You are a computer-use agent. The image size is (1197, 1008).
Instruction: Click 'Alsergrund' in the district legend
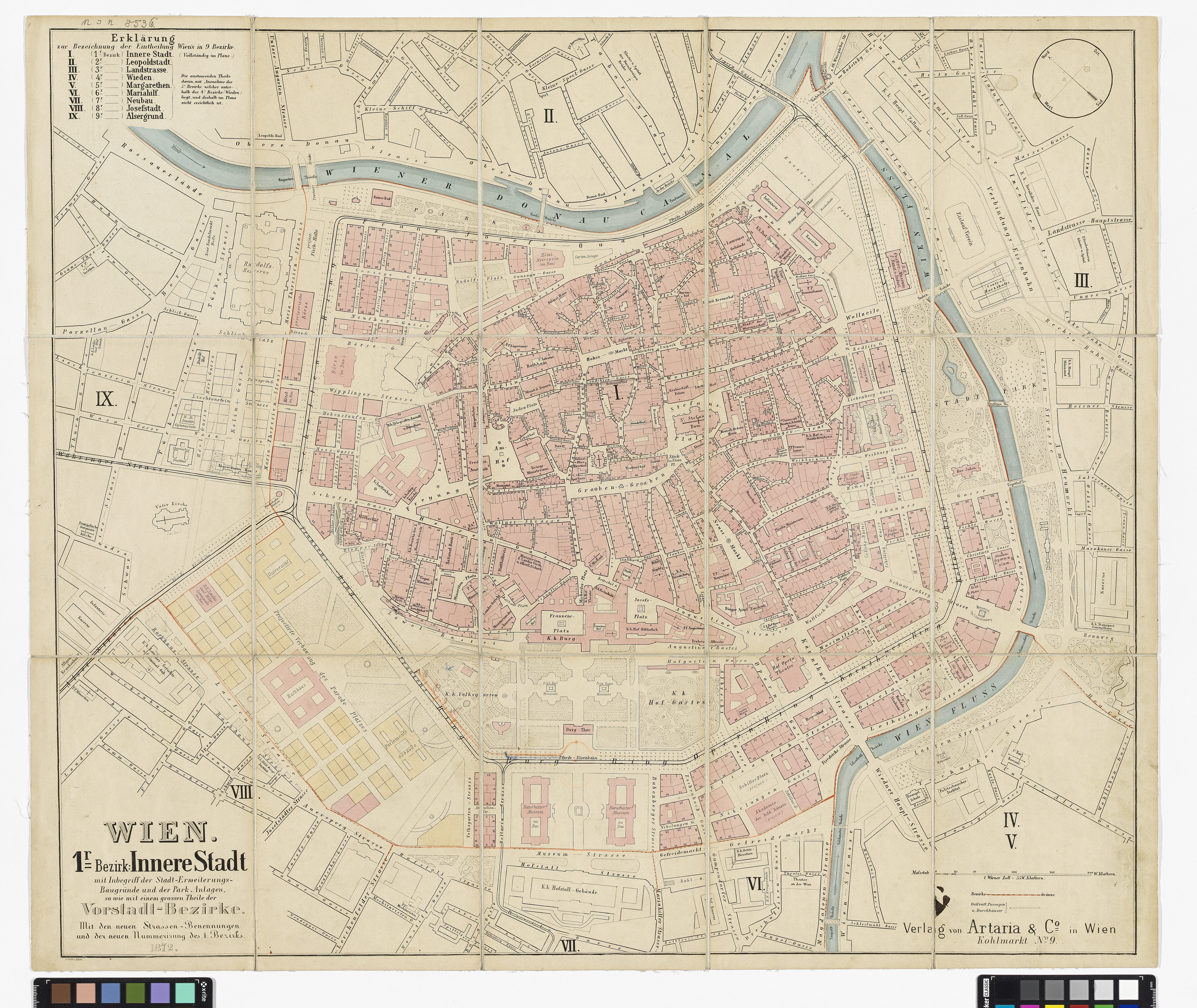coord(146,116)
